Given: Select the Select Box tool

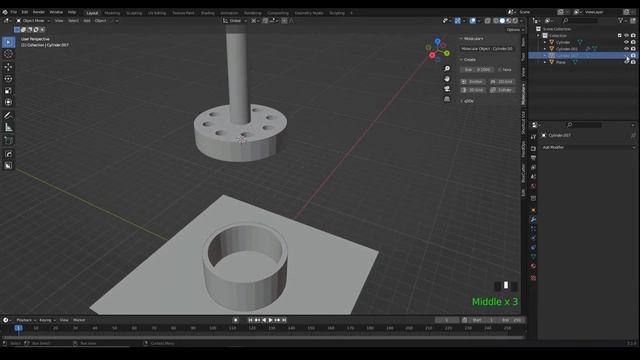Looking at the screenshot, I should click(x=8, y=42).
